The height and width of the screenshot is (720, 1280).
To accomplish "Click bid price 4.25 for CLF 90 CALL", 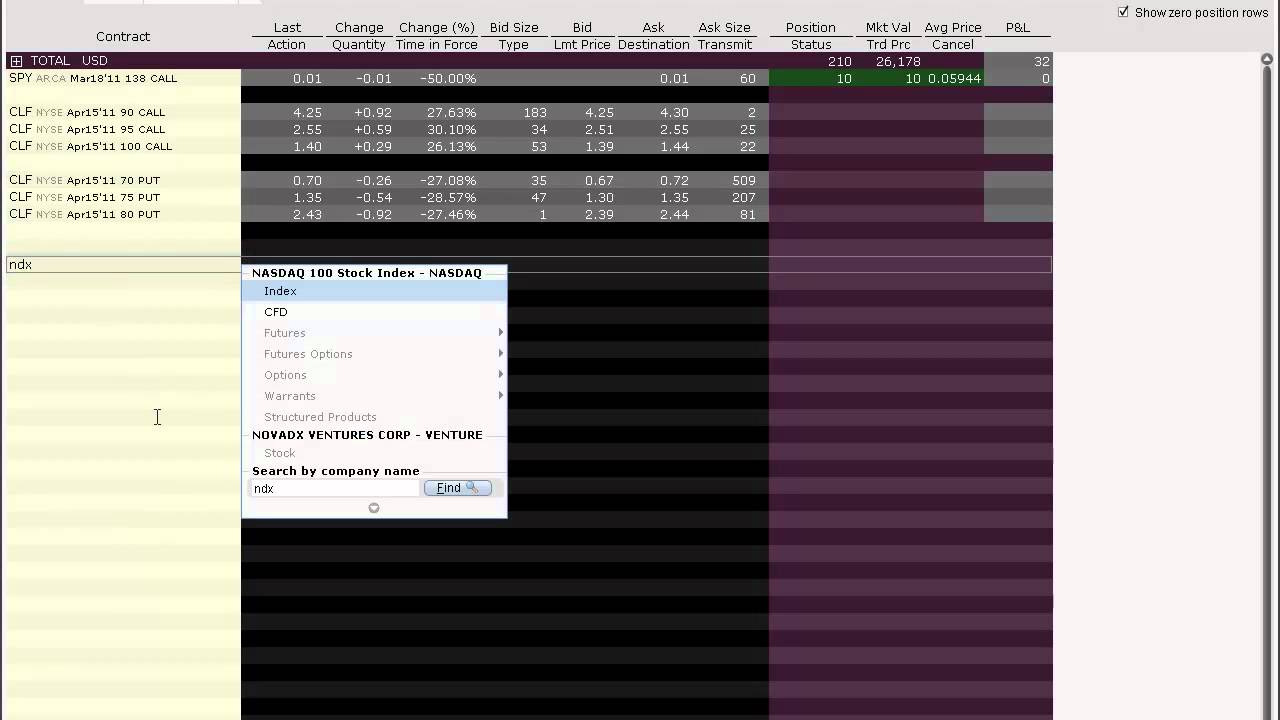I will pyautogui.click(x=599, y=112).
